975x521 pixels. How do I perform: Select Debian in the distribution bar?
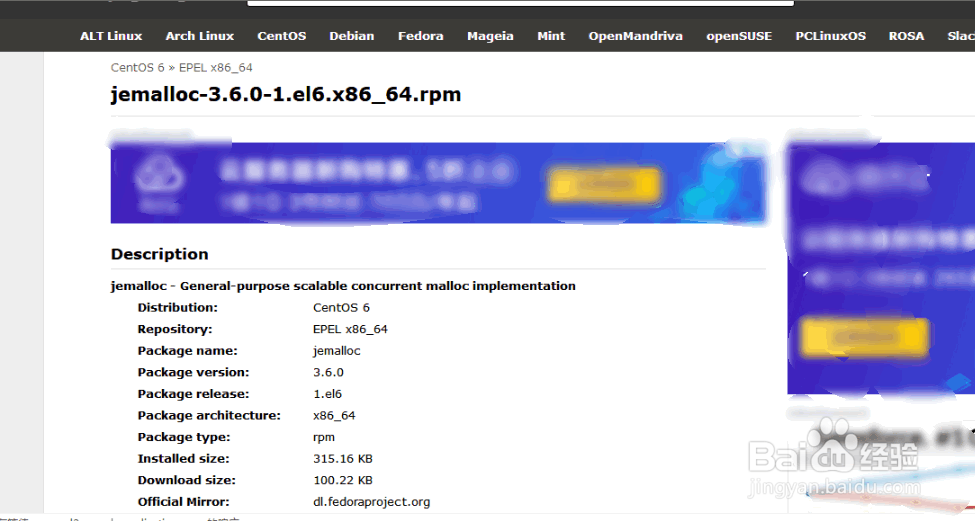[352, 36]
